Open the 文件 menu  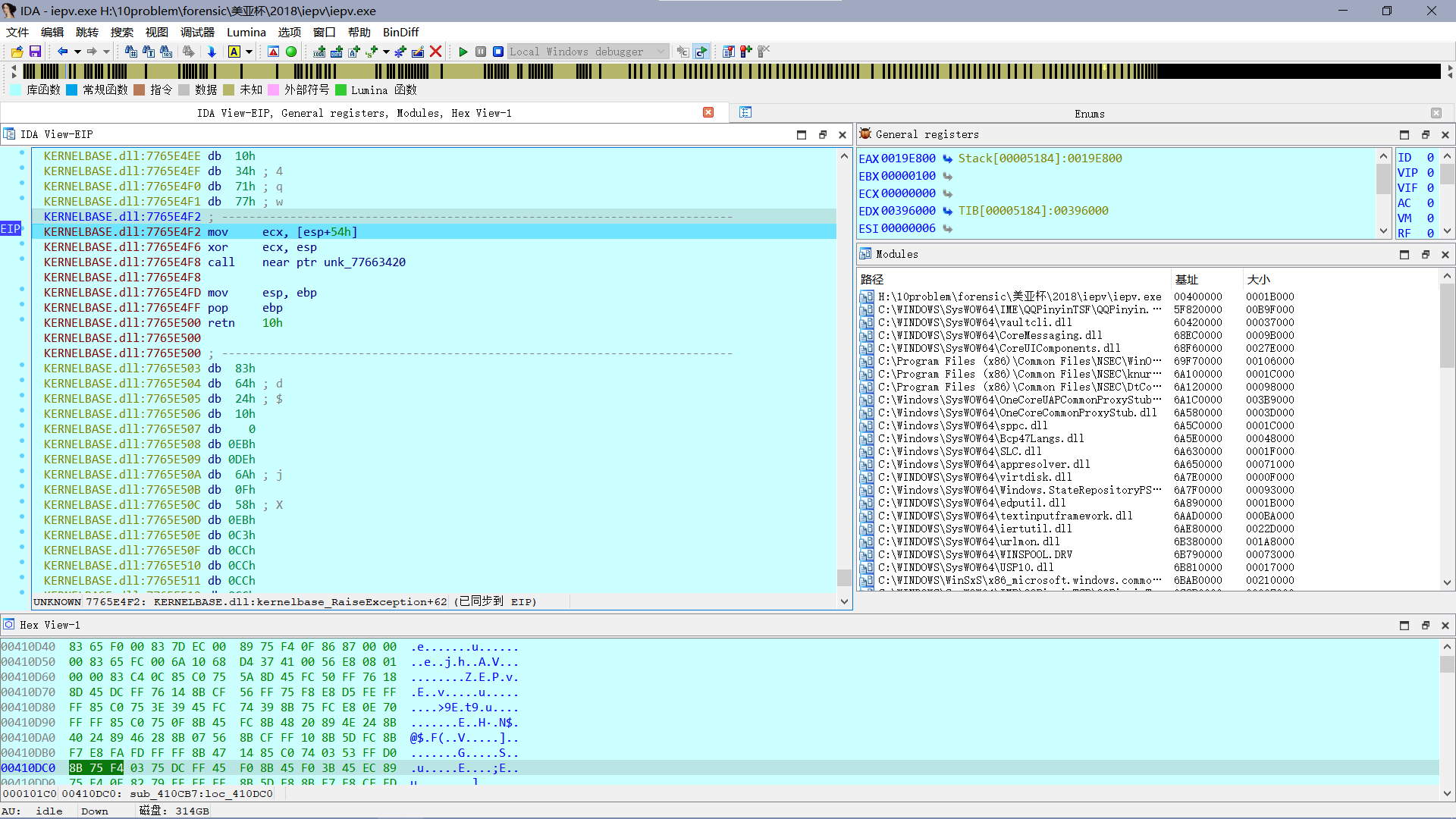point(17,32)
